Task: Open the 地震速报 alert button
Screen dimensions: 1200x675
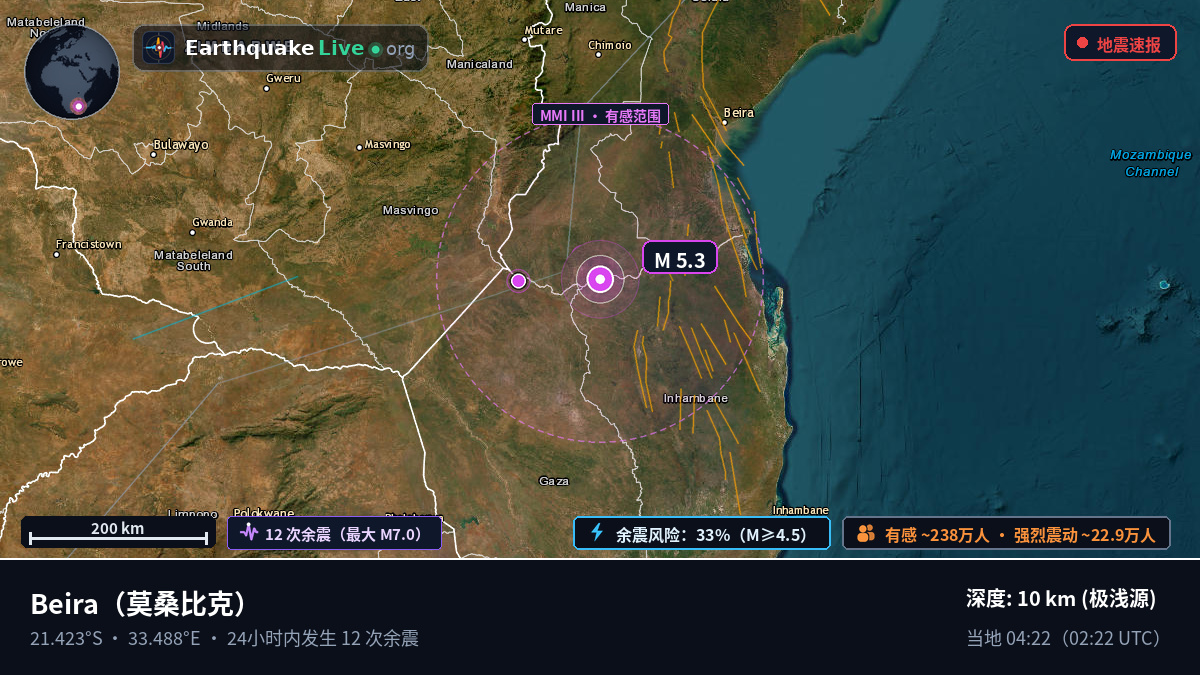Action: (1120, 43)
